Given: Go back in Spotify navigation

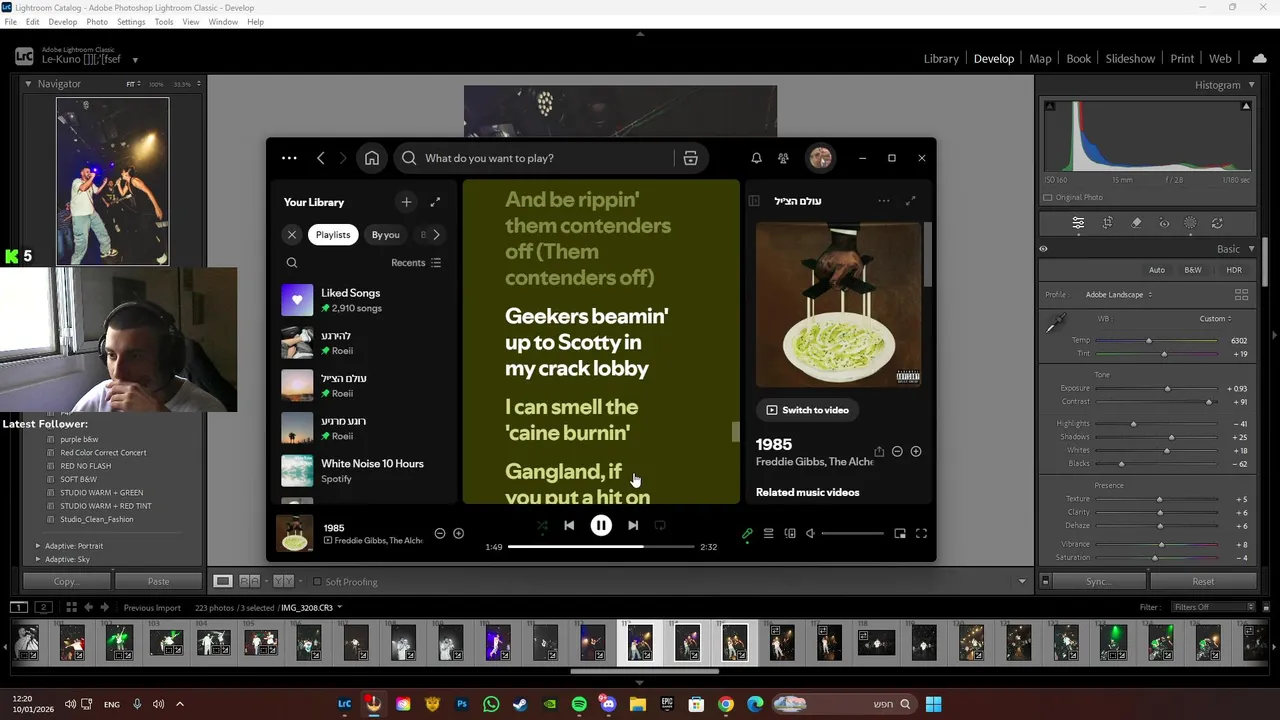Looking at the screenshot, I should pos(320,158).
